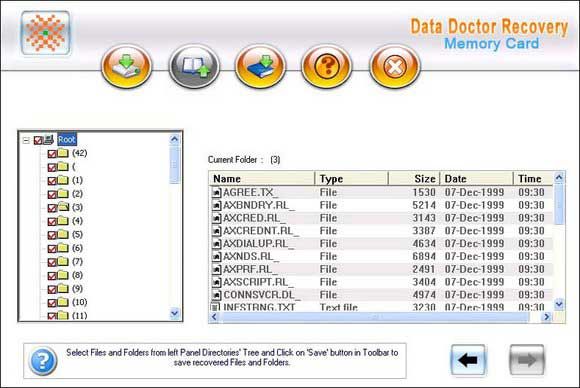Screen dimensions: 580x388
Task: Click file icon beside AXCRED.RL_
Action: (x=216, y=218)
